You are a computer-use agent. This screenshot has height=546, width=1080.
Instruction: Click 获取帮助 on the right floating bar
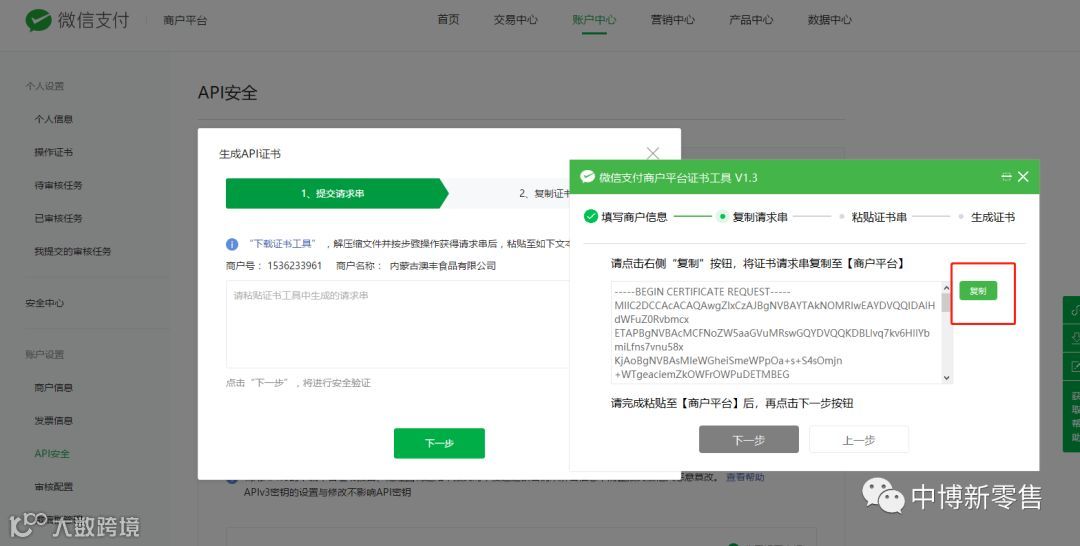1075,417
